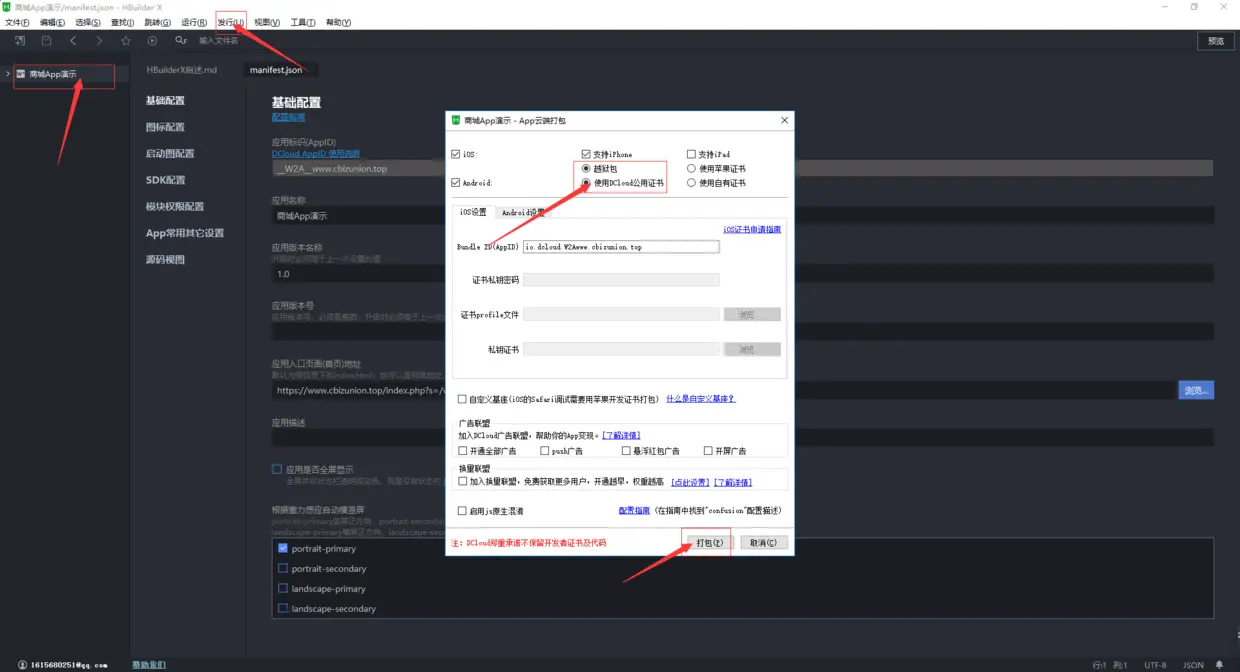Image resolution: width=1240 pixels, height=672 pixels.
Task: Open the 选择(S) menu
Action: 88,22
